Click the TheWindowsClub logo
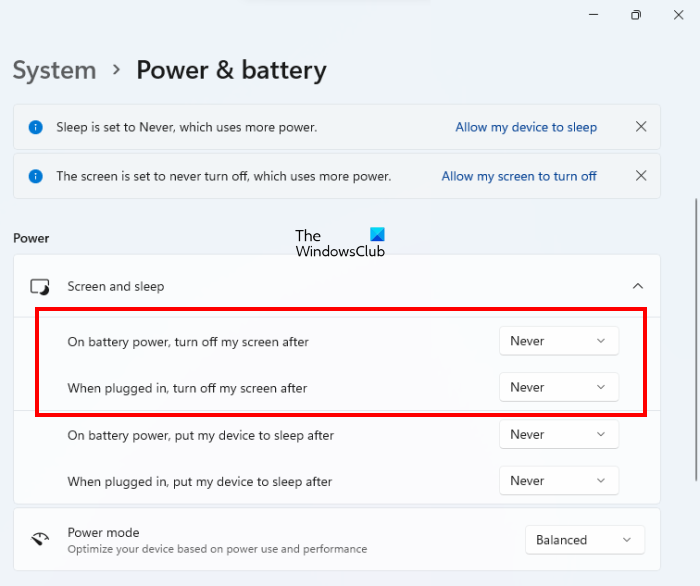Screen dimensions: 700x586 coord(340,243)
